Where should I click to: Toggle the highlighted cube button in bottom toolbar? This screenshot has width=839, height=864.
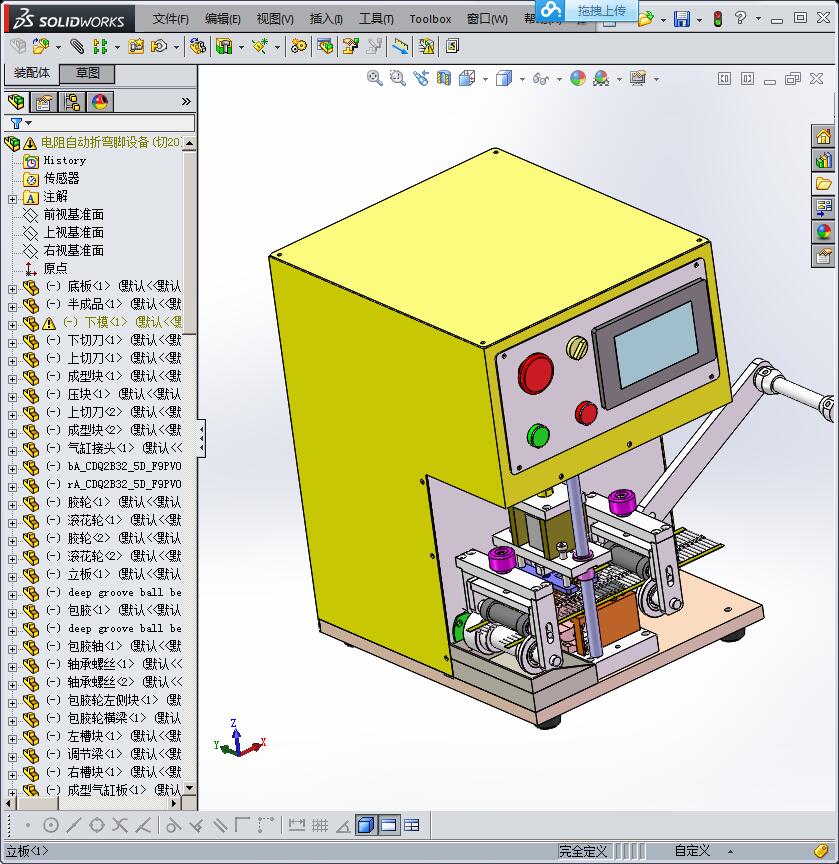366,825
